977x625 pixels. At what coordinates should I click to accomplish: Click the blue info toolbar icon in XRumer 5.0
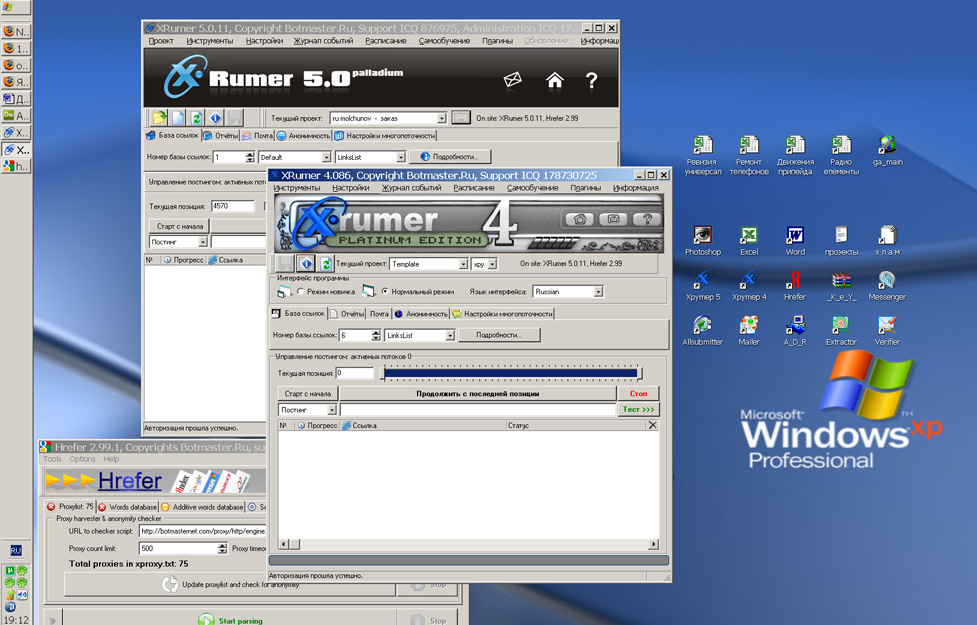coord(215,118)
